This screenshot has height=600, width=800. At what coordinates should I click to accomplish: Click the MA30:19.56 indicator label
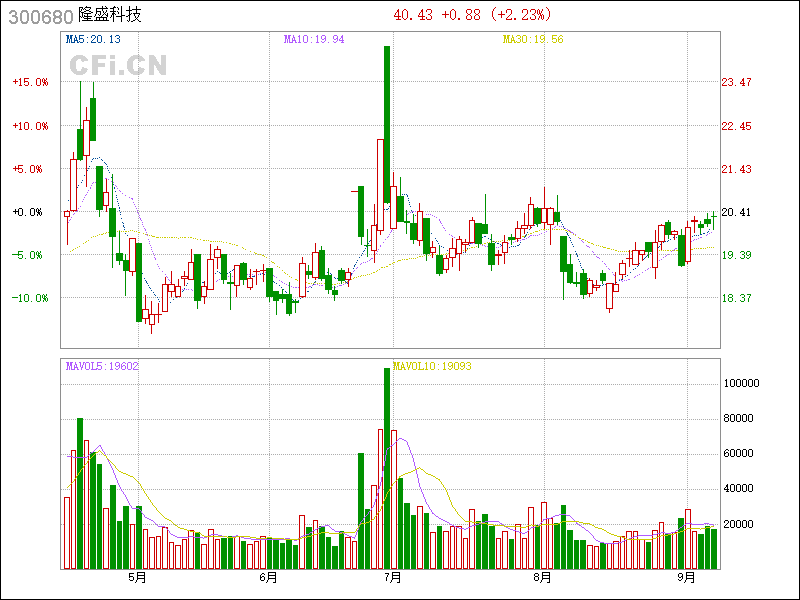[532, 40]
